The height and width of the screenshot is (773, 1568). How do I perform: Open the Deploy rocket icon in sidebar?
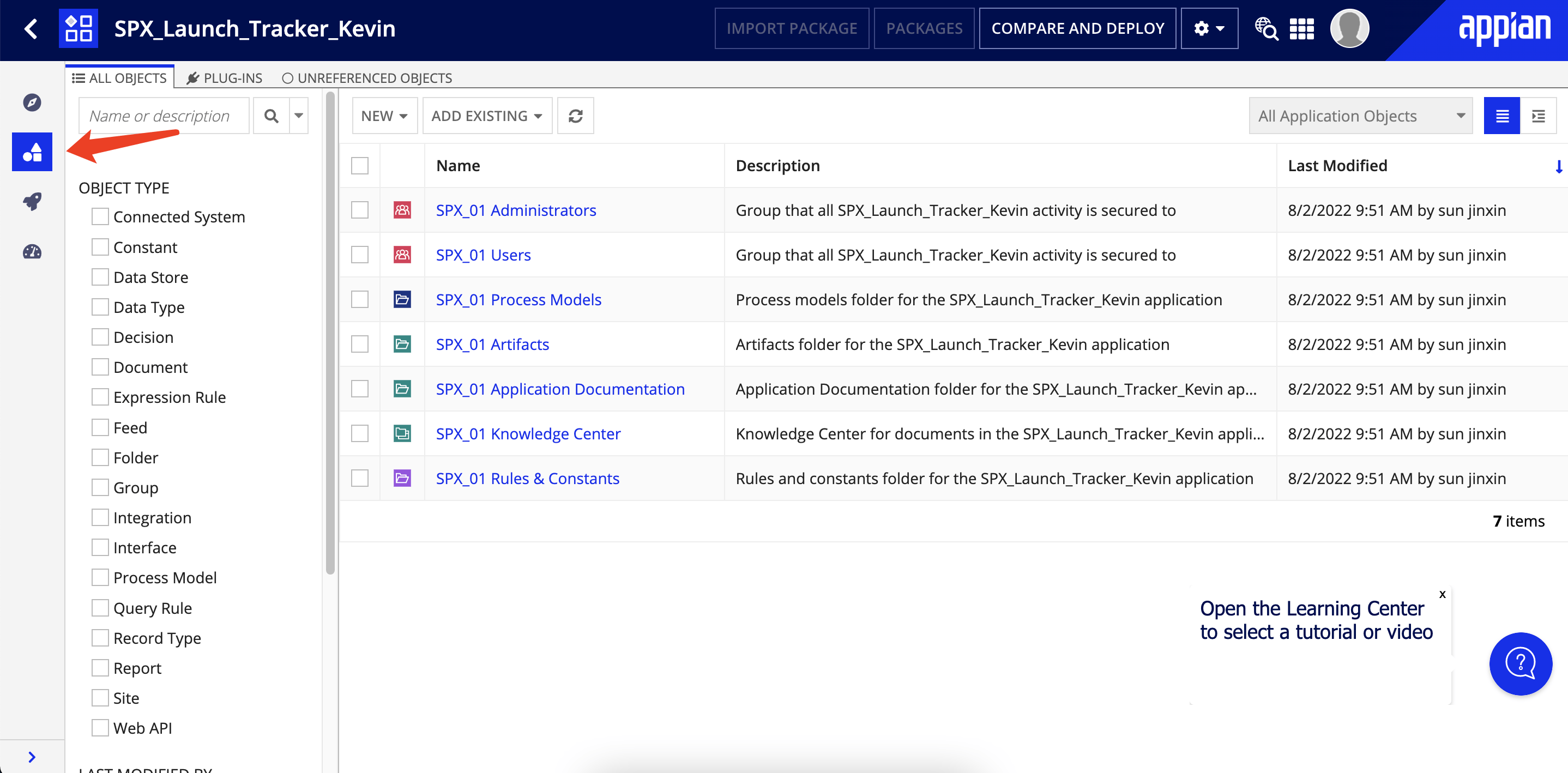(x=32, y=202)
